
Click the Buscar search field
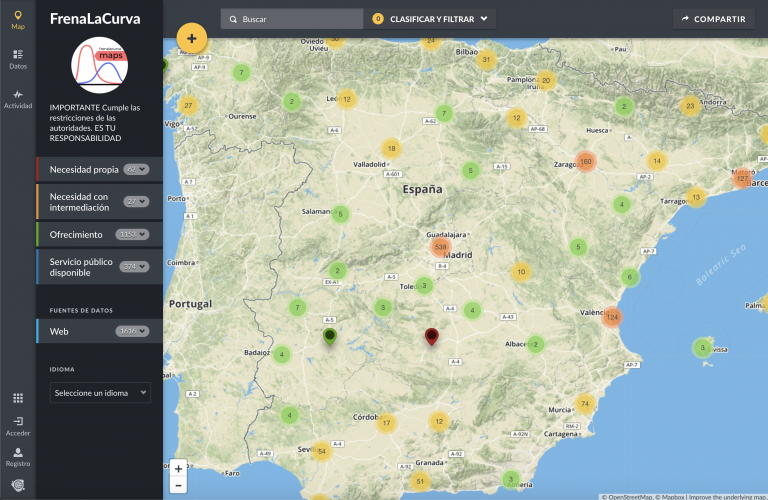coord(292,18)
